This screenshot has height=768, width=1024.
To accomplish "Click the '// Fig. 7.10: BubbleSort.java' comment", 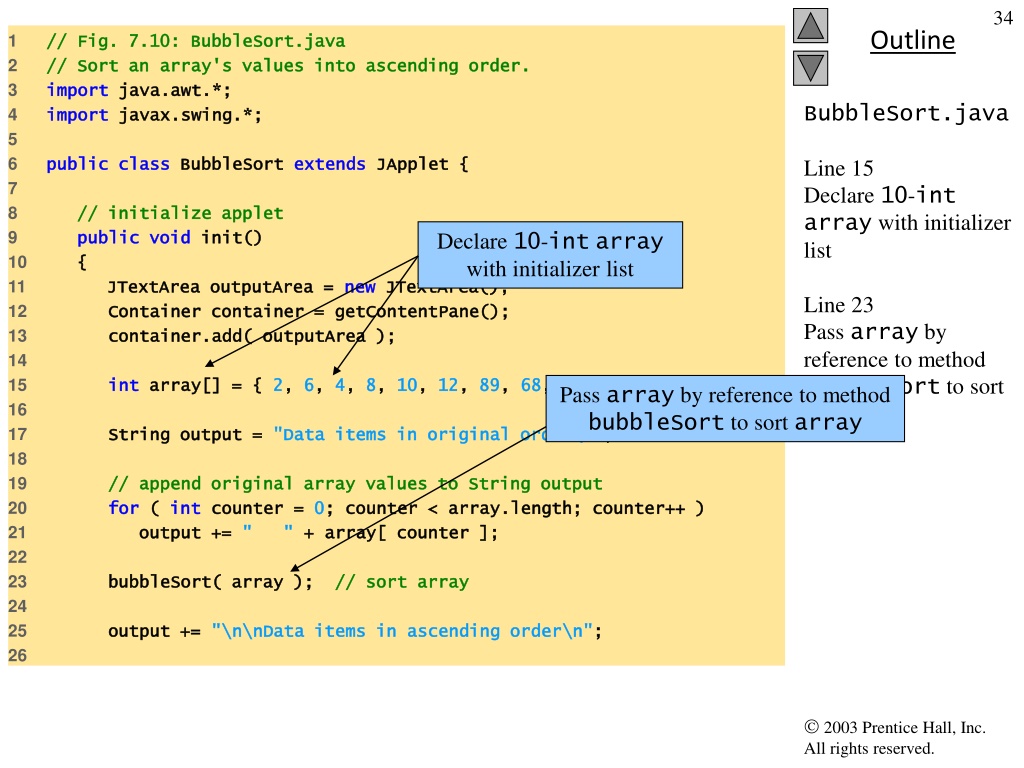I will [x=196, y=41].
